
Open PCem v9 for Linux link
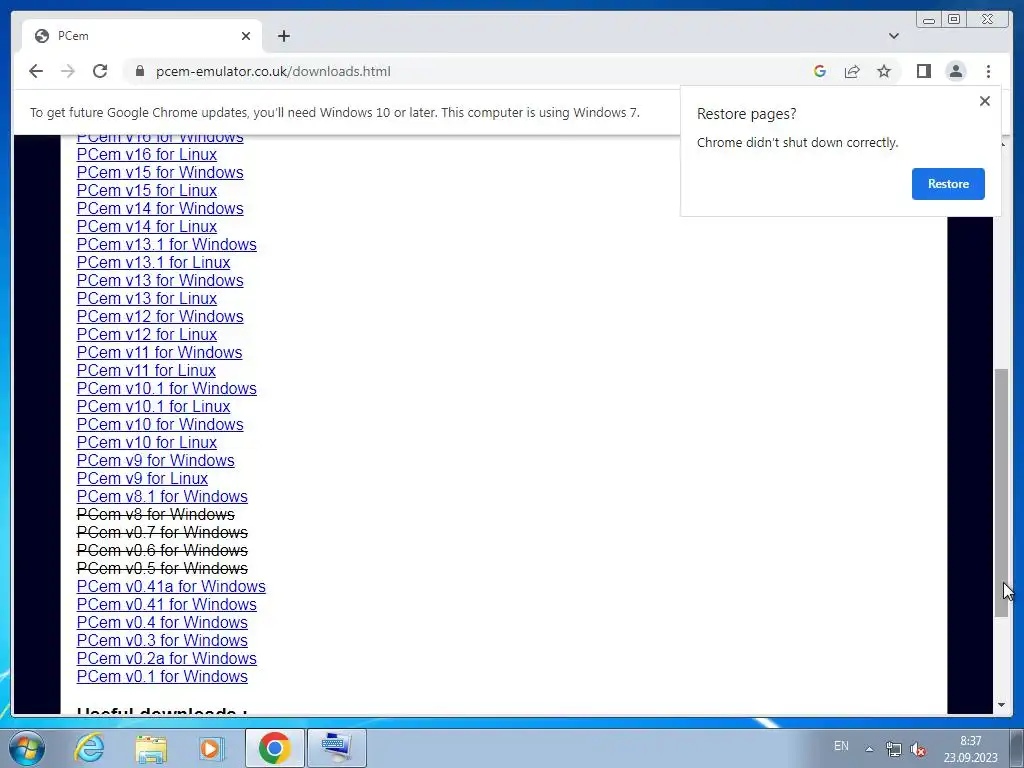[142, 479]
